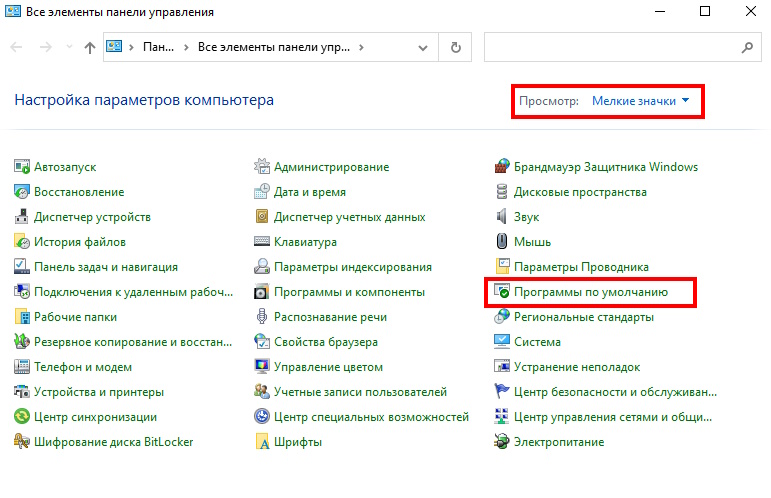This screenshot has height=498, width=771.
Task: Open Параметры Проводника link
Action: click(581, 267)
